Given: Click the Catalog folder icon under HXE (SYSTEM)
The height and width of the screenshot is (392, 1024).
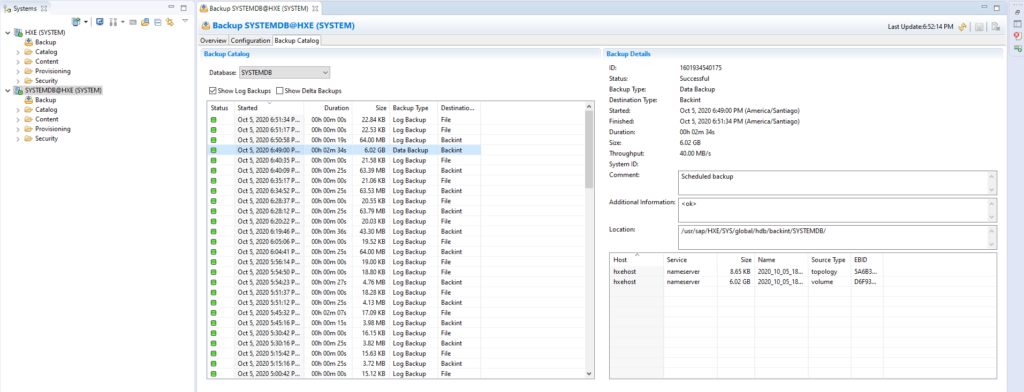Looking at the screenshot, I should (x=29, y=52).
